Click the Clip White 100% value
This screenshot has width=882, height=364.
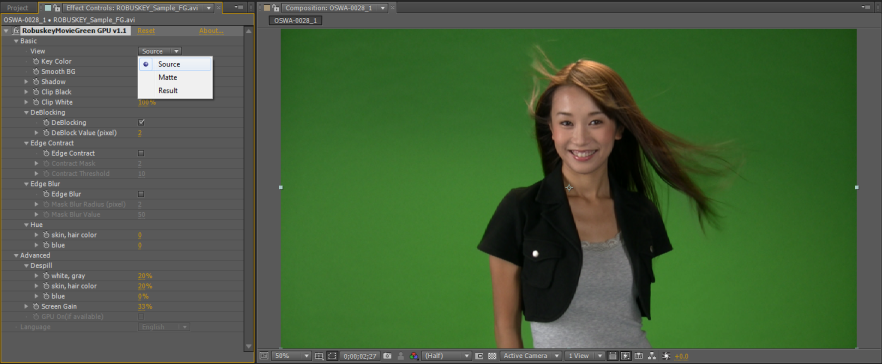coord(147,102)
